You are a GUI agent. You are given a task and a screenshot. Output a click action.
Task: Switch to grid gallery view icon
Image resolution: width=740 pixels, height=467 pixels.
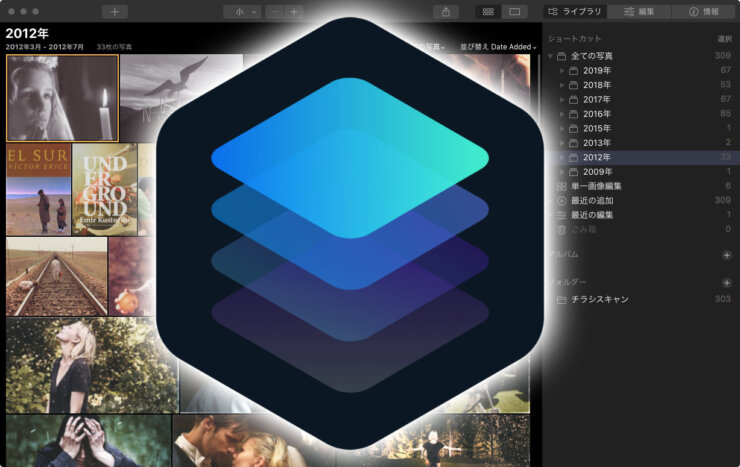pos(488,12)
